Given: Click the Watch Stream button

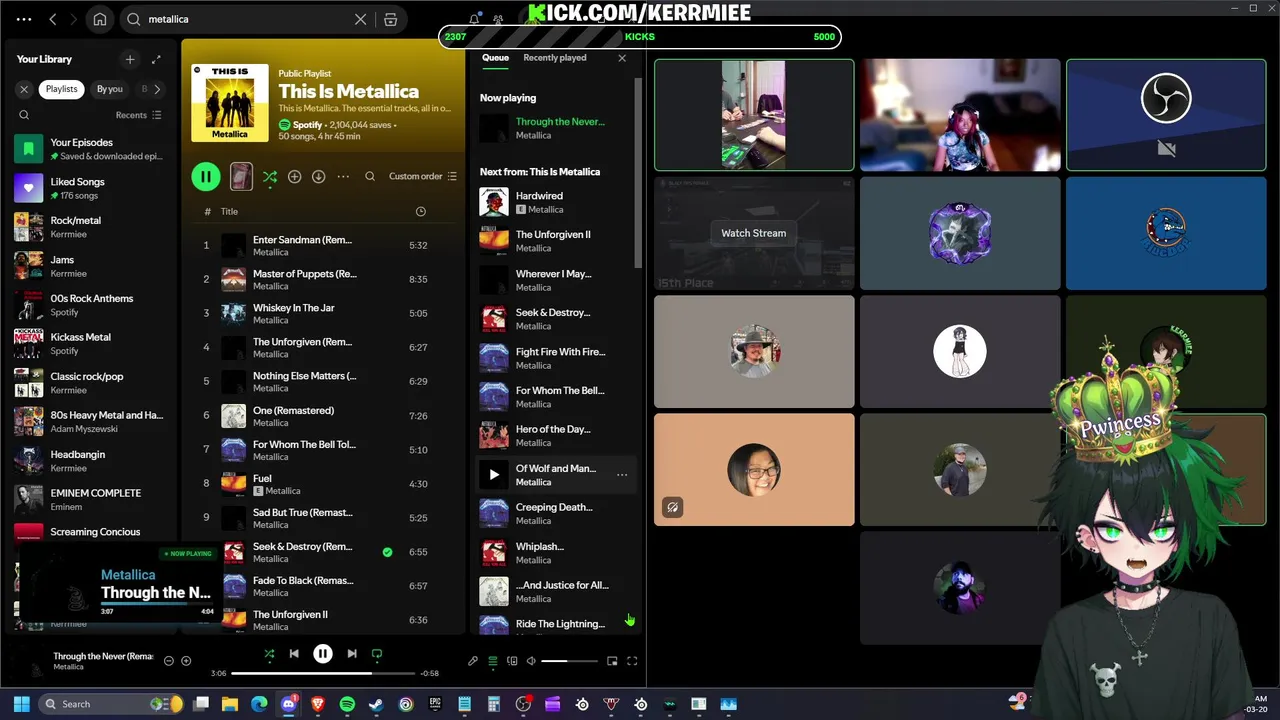Looking at the screenshot, I should [754, 233].
